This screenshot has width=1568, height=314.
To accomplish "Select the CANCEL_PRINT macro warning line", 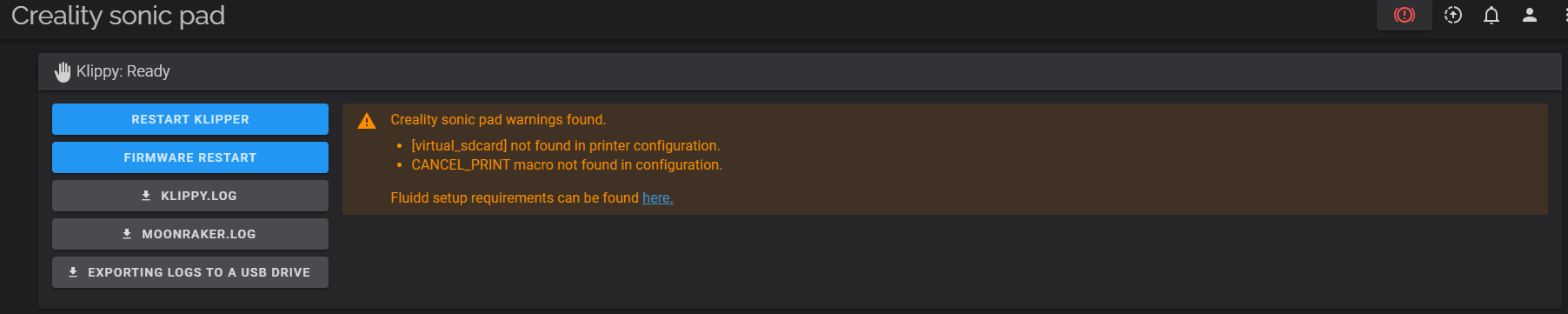I will click(x=567, y=165).
